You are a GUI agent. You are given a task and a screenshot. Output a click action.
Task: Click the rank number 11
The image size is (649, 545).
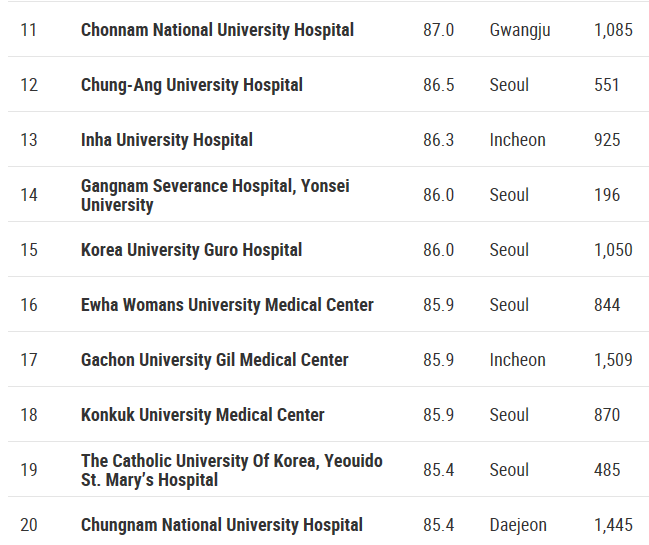click(x=28, y=30)
